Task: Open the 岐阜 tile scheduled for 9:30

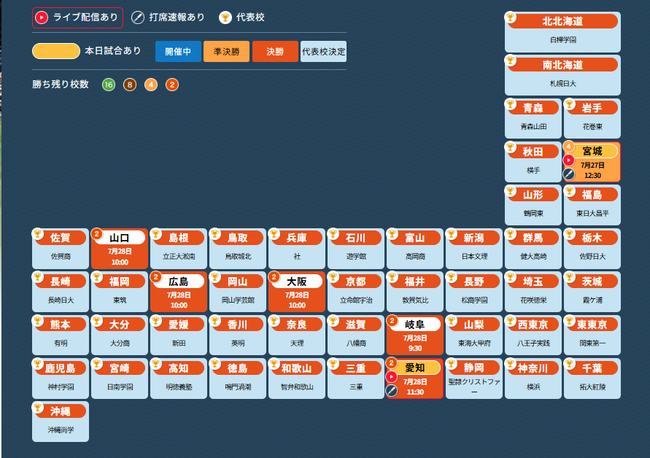Action: (415, 335)
